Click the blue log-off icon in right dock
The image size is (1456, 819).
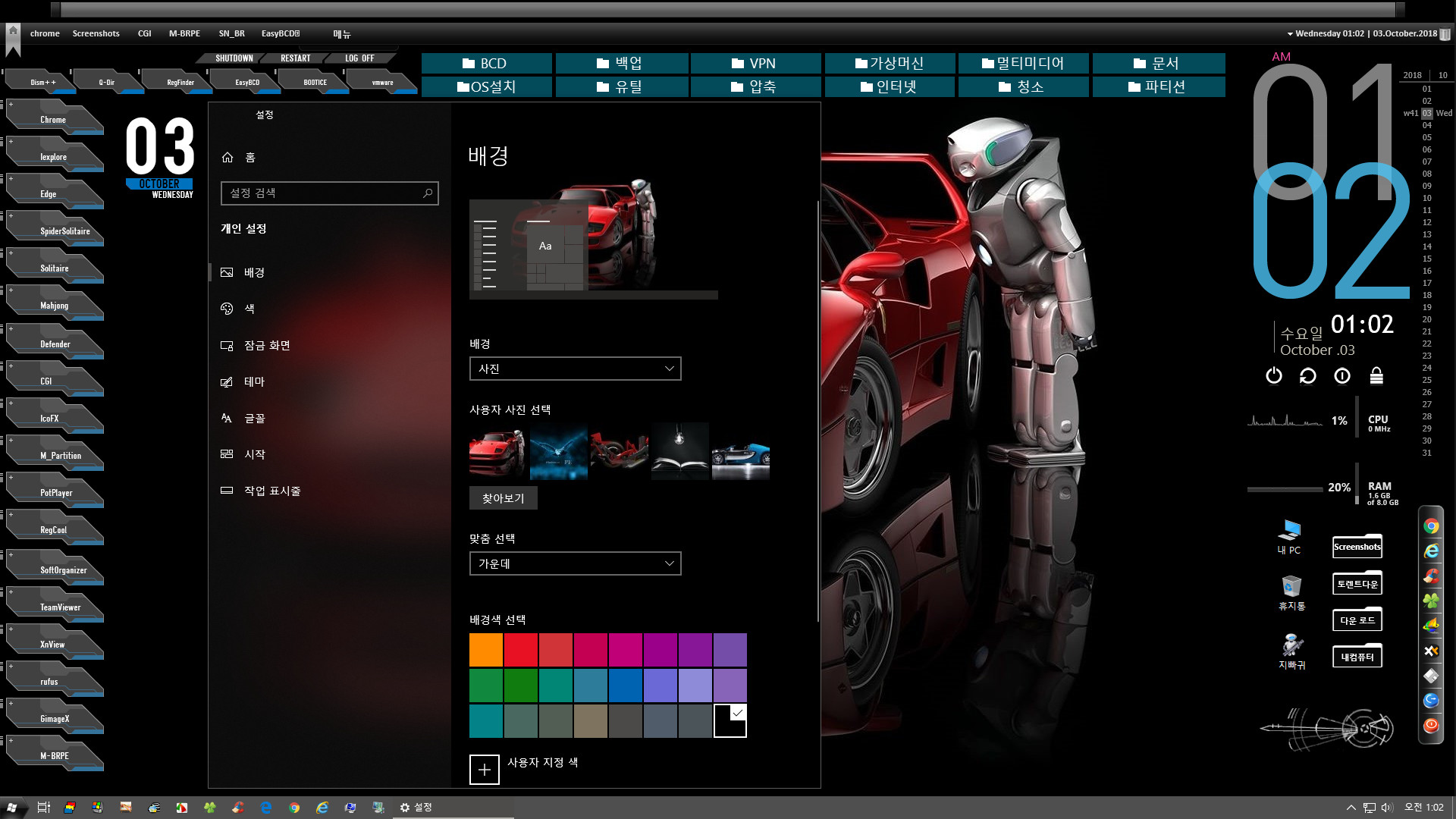pos(1431,701)
